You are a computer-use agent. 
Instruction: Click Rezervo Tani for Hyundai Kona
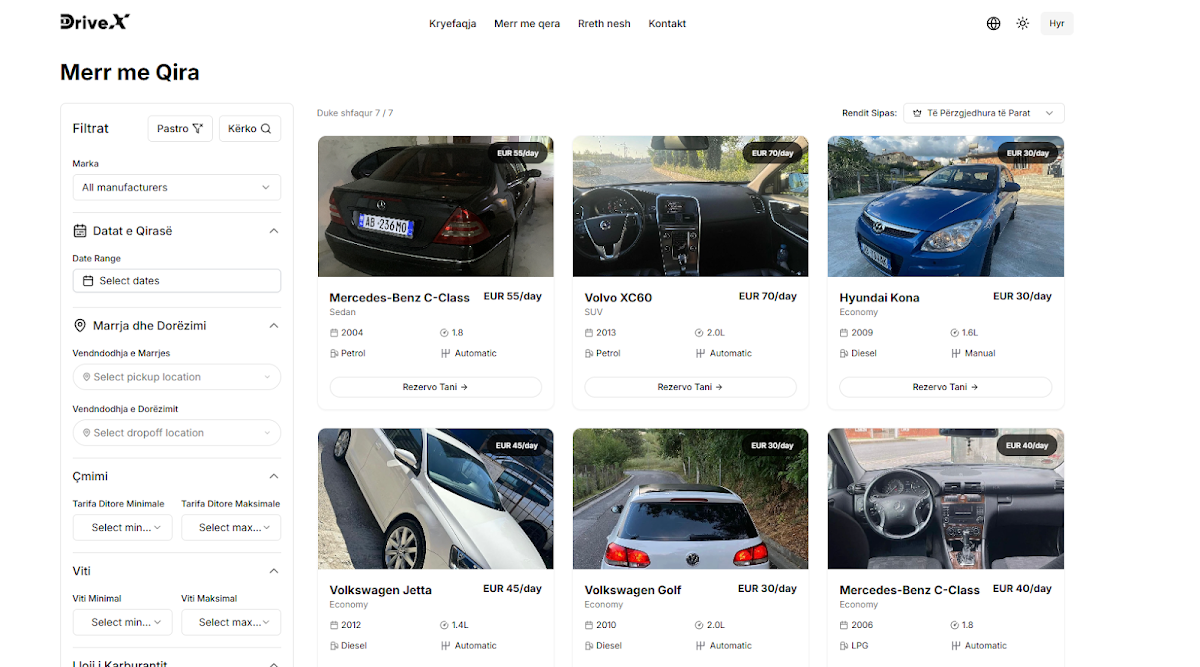(x=946, y=387)
